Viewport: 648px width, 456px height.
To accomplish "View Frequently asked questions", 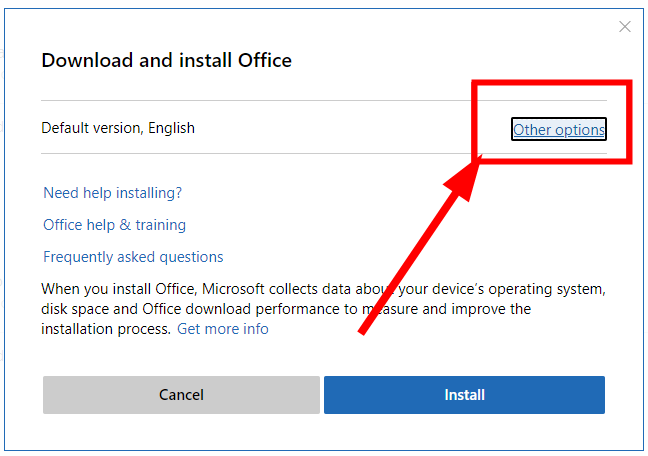I will pyautogui.click(x=133, y=257).
